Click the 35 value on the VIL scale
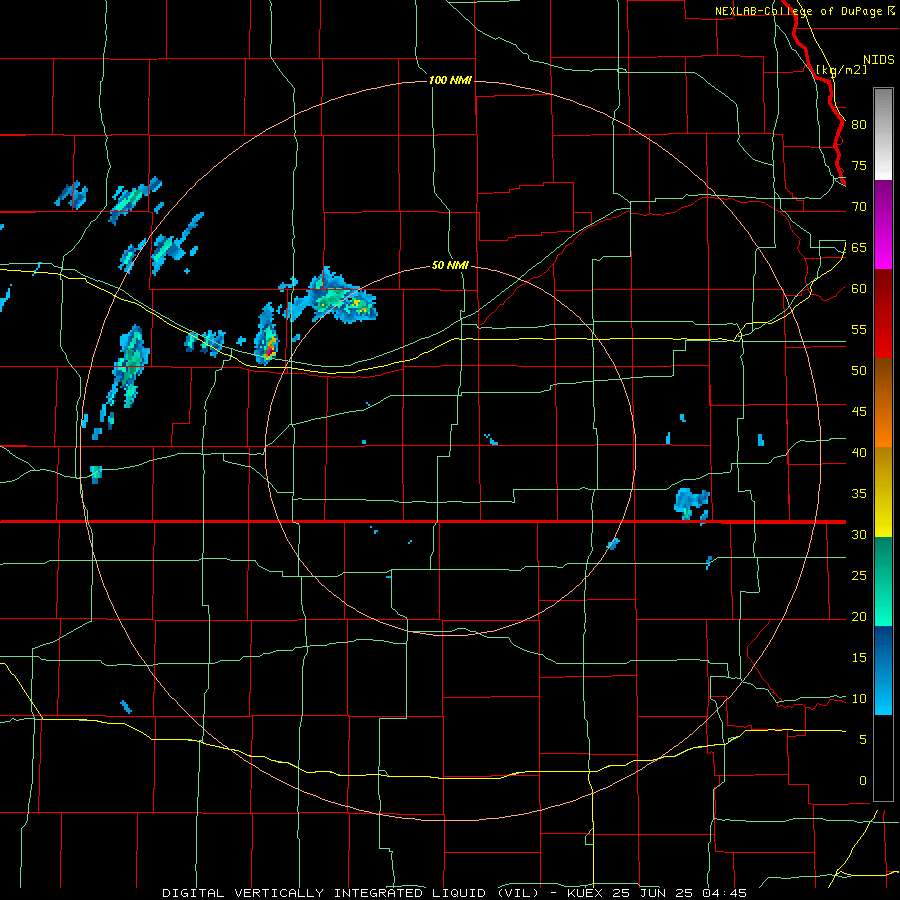This screenshot has width=900, height=900. pyautogui.click(x=859, y=494)
